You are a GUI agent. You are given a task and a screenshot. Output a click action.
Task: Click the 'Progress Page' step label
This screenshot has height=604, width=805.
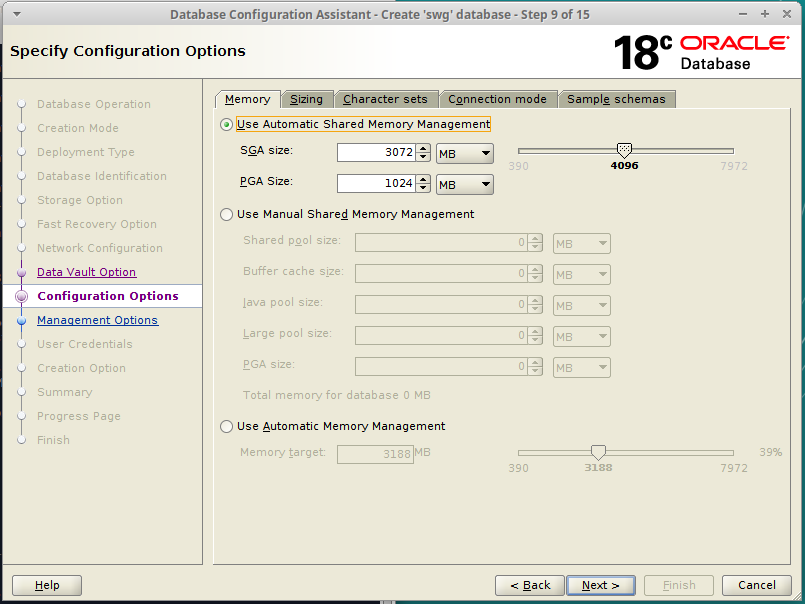point(79,417)
